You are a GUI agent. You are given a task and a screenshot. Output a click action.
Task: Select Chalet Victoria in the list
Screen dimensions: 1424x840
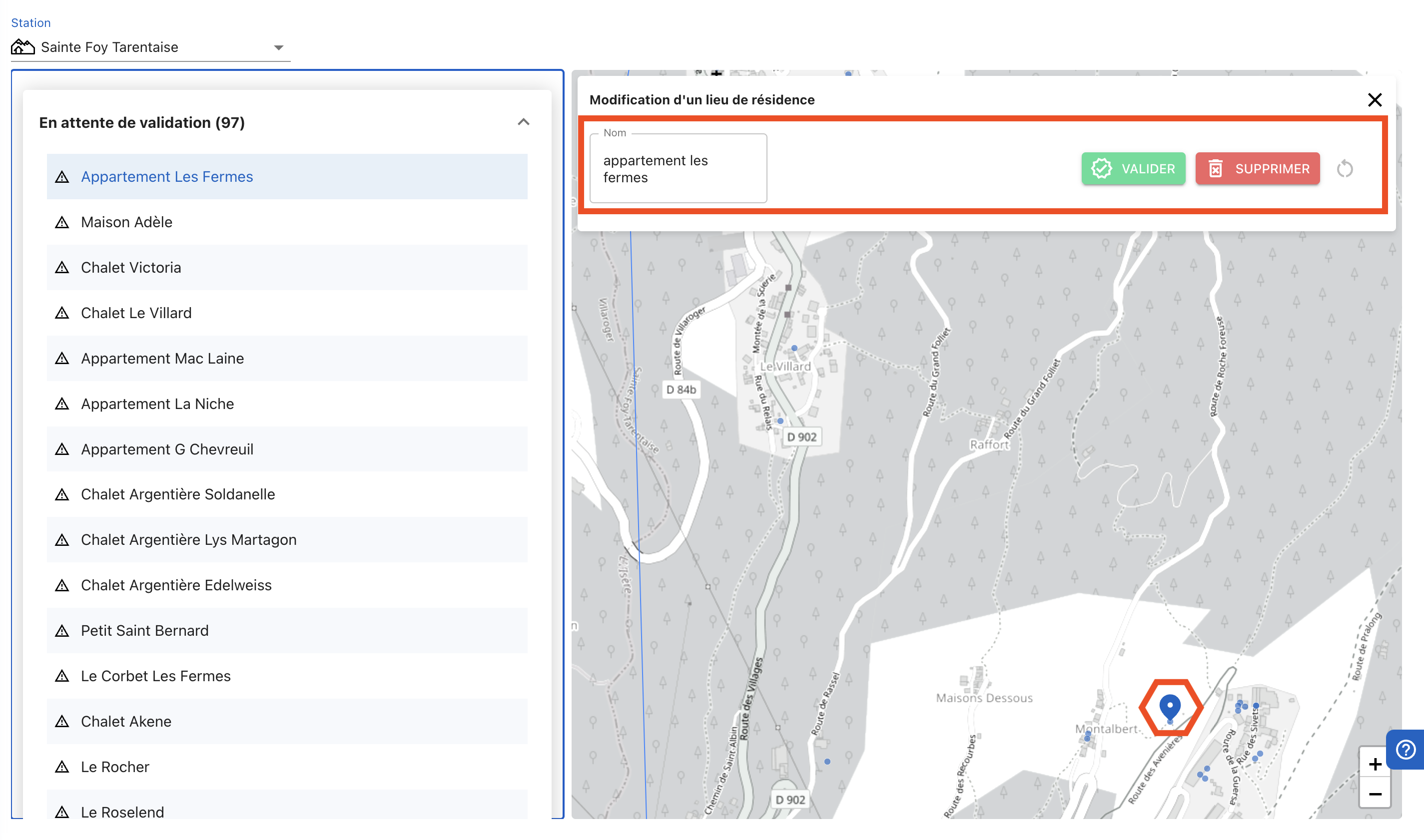tap(131, 268)
